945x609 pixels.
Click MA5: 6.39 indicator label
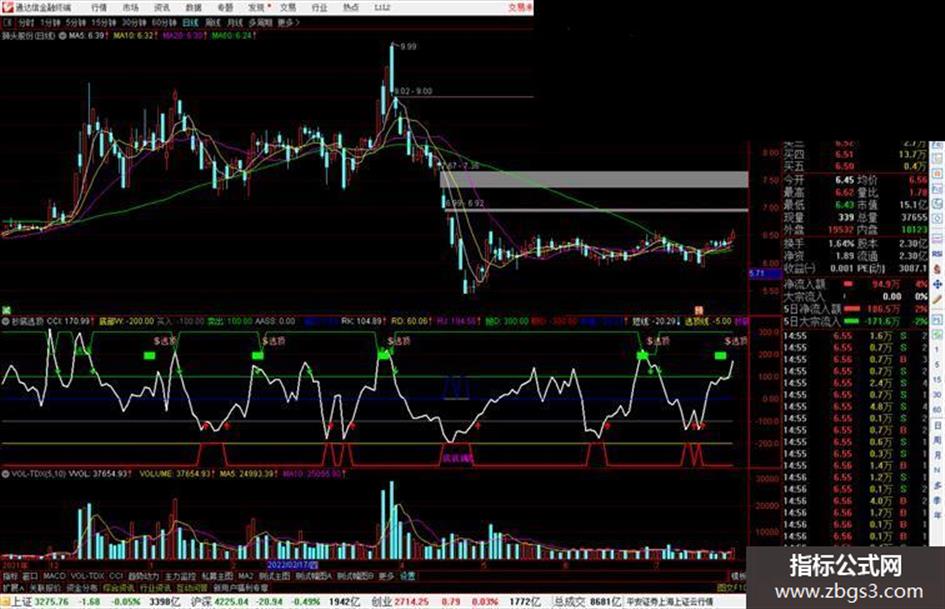coord(88,36)
